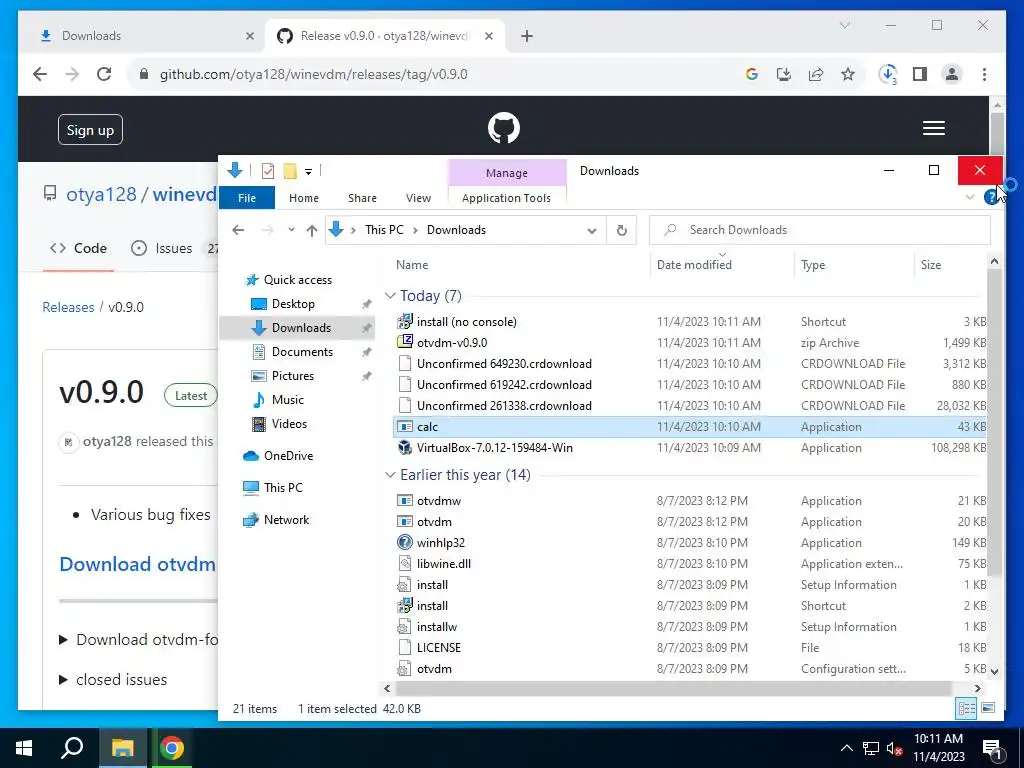Open Chrome three-dot menu

point(984,74)
